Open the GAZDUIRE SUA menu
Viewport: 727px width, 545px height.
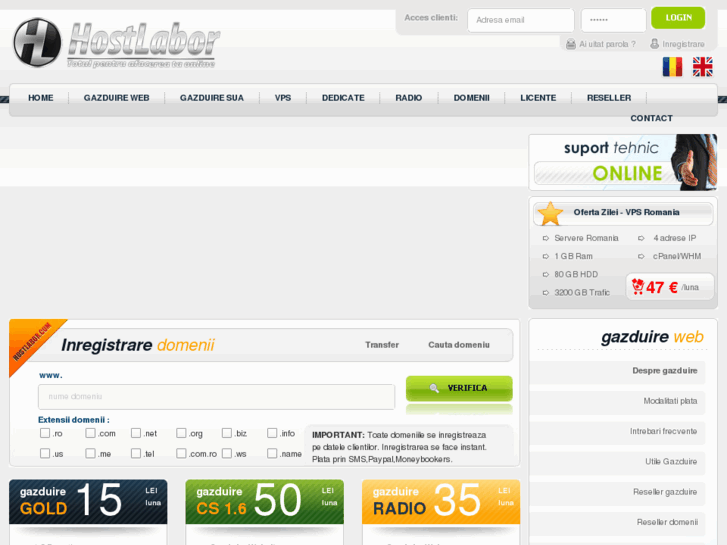[x=212, y=98]
